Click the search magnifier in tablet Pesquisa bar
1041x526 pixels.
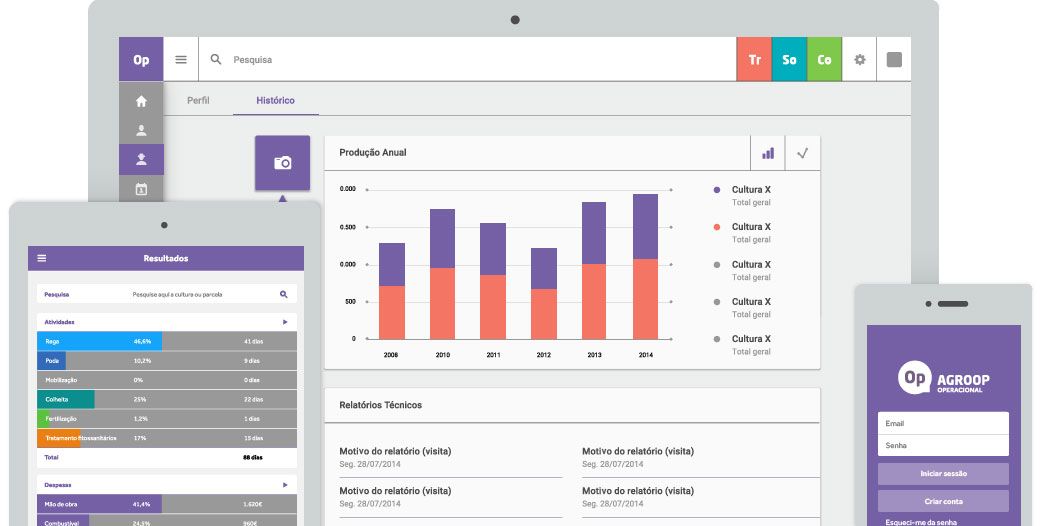click(284, 294)
